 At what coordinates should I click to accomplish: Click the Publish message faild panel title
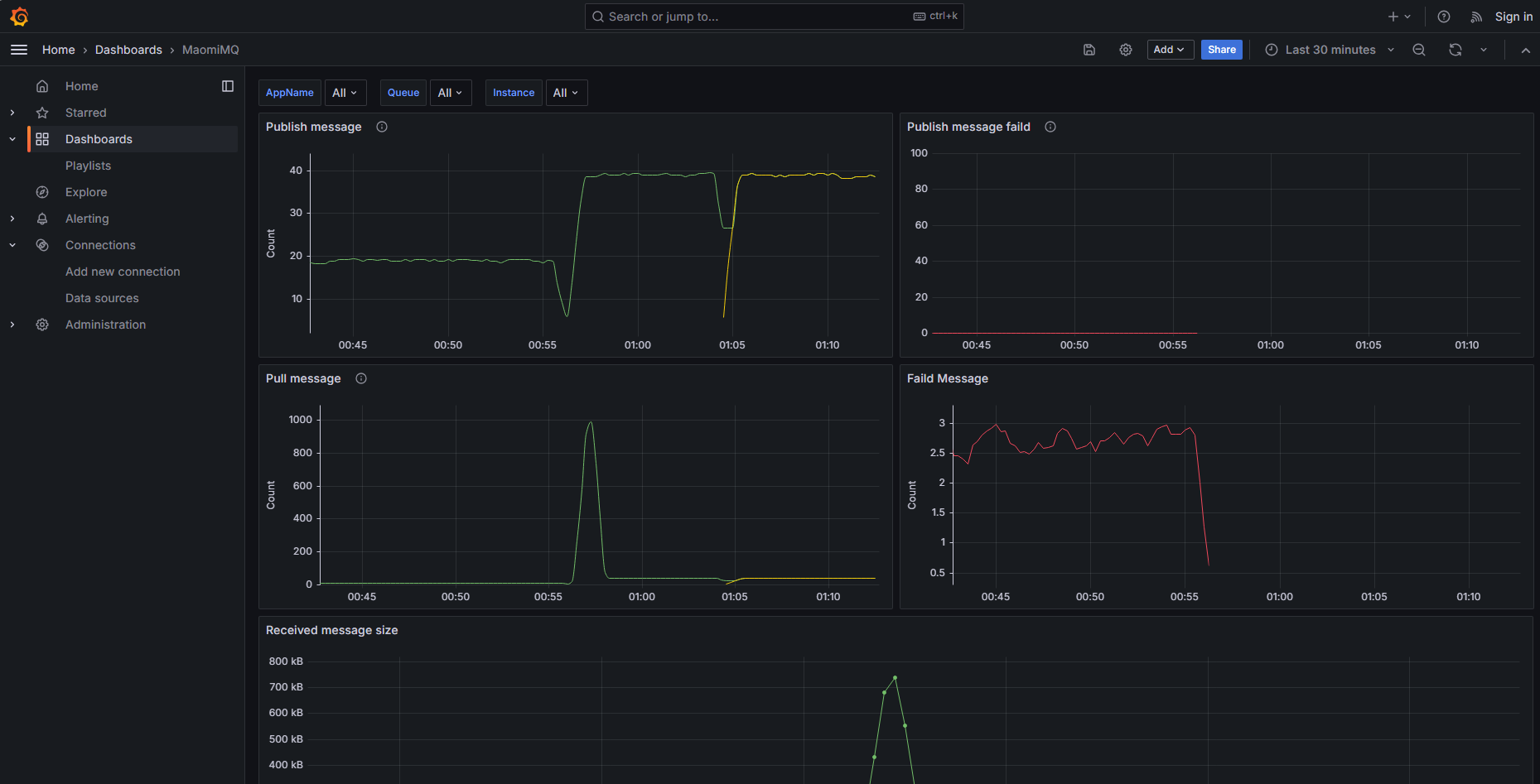click(968, 127)
